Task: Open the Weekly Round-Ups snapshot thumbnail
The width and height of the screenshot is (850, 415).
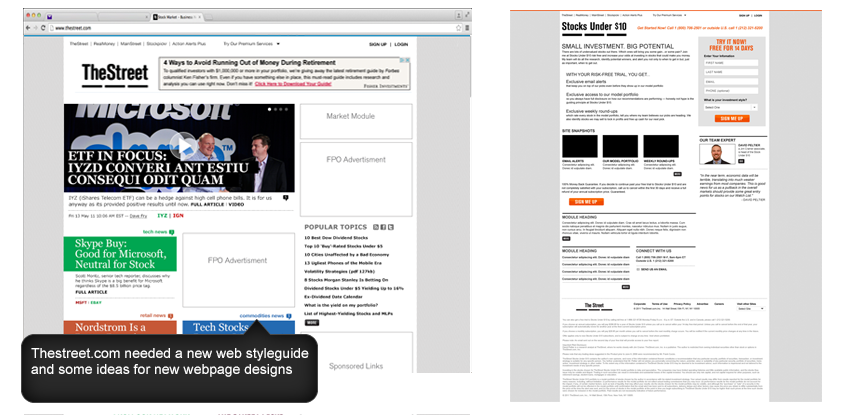Action: pyautogui.click(x=661, y=146)
